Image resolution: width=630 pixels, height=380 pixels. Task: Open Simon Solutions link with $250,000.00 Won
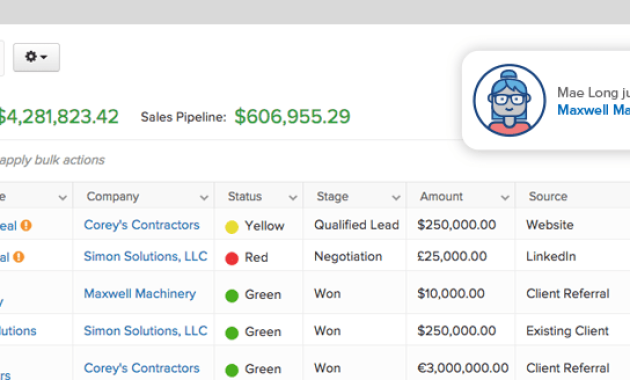[x=145, y=331]
